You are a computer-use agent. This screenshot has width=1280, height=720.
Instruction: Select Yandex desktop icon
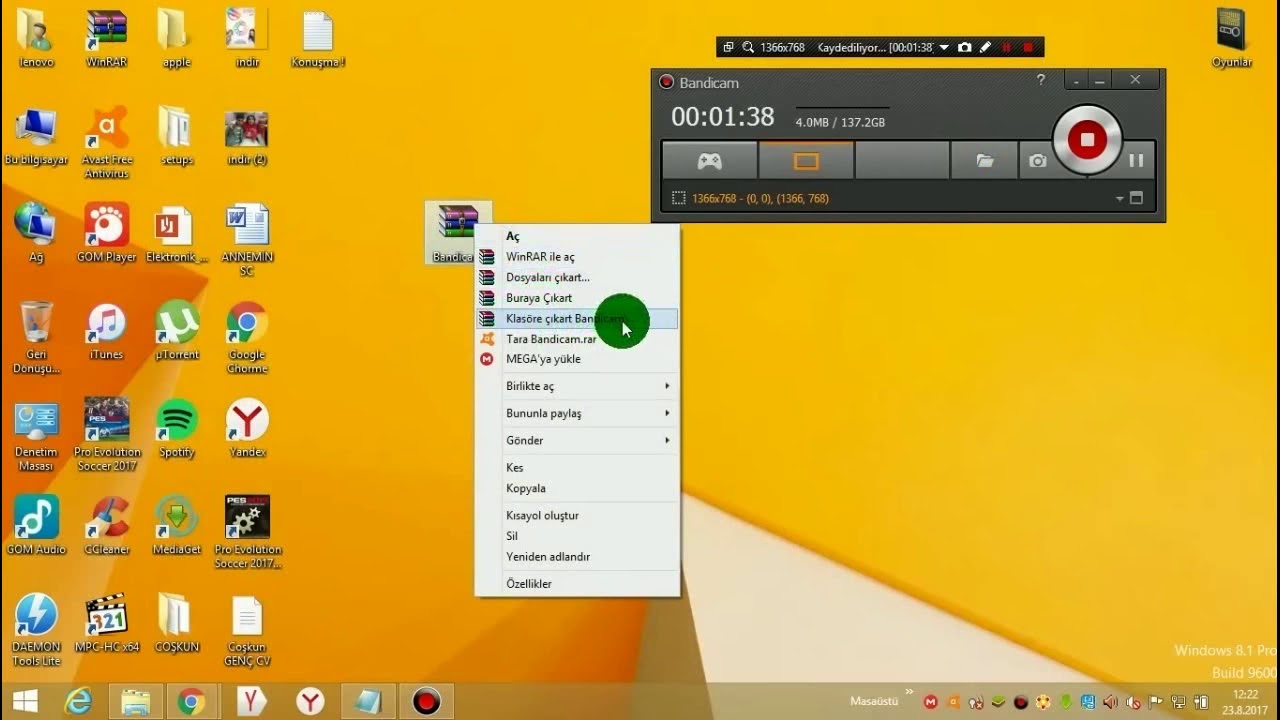pos(247,428)
